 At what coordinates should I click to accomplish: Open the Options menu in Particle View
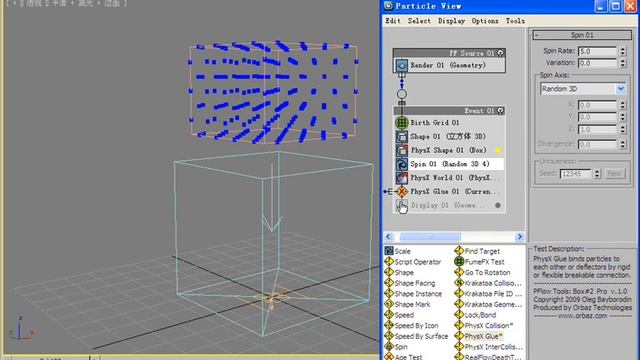click(485, 21)
